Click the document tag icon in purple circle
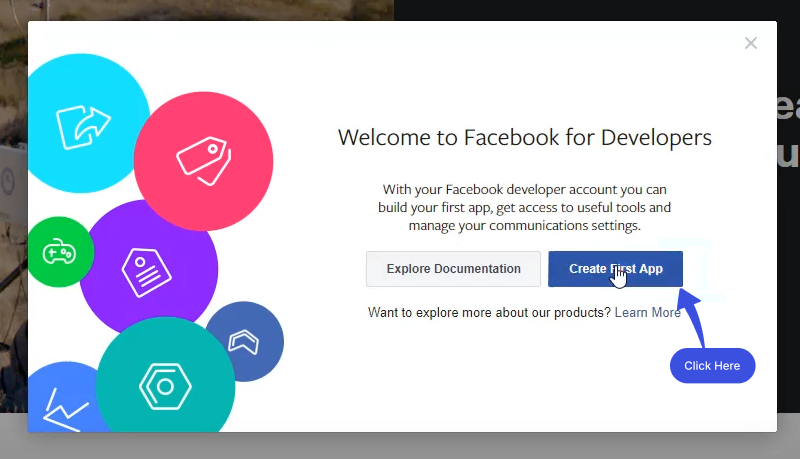Viewport: 800px width, 459px height. click(146, 272)
